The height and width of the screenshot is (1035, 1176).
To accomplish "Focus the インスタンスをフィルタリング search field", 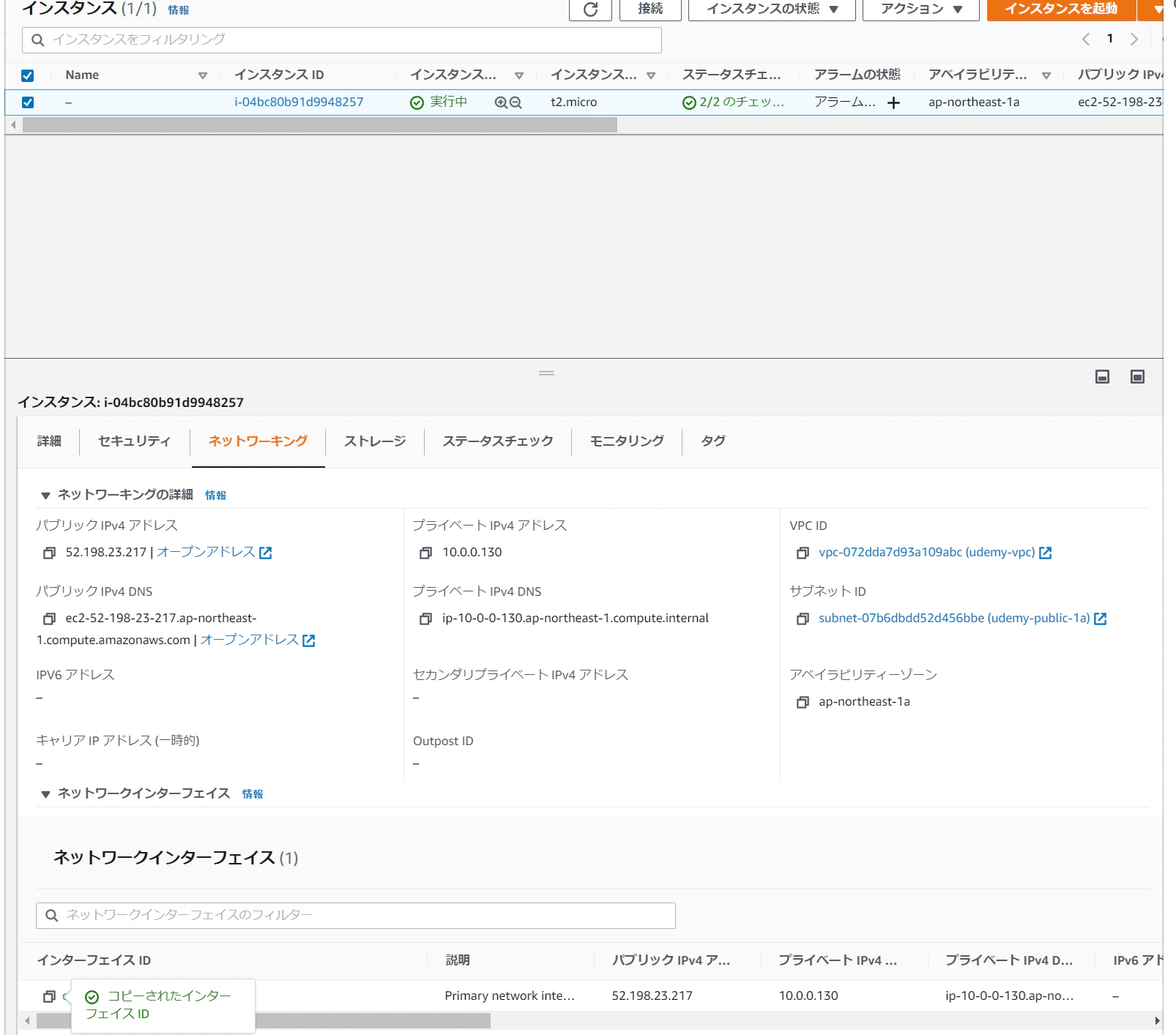I will coord(342,40).
